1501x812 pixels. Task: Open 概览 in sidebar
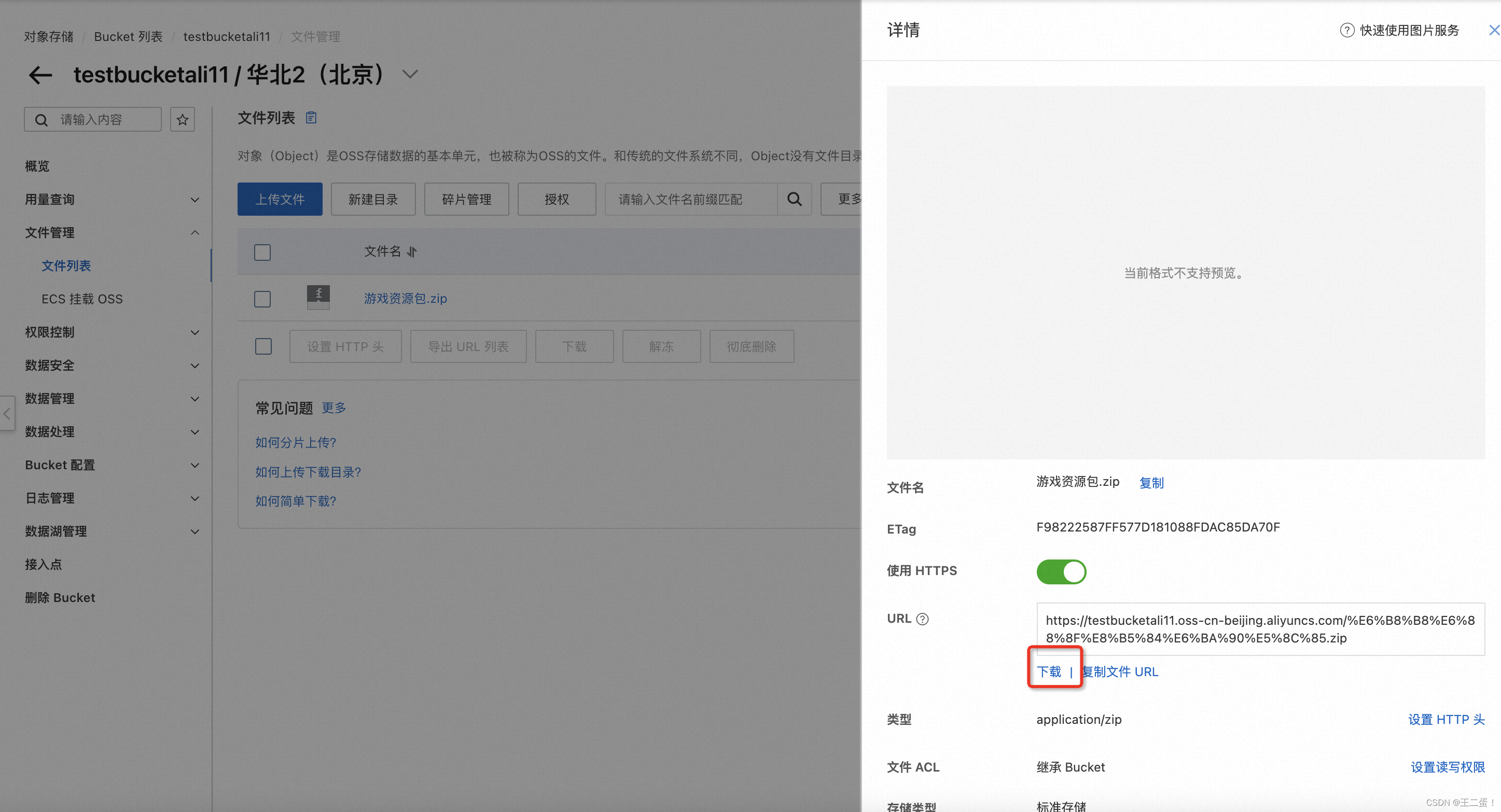[37, 166]
